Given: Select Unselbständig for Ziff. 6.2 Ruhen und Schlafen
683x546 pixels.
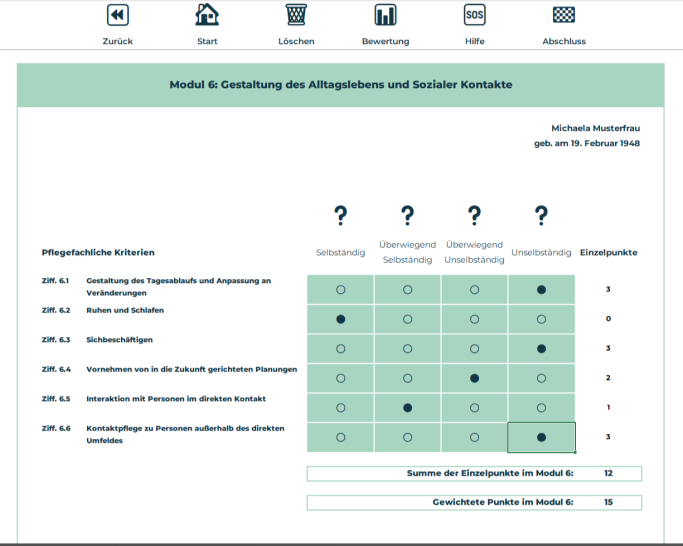Looking at the screenshot, I should [541, 319].
